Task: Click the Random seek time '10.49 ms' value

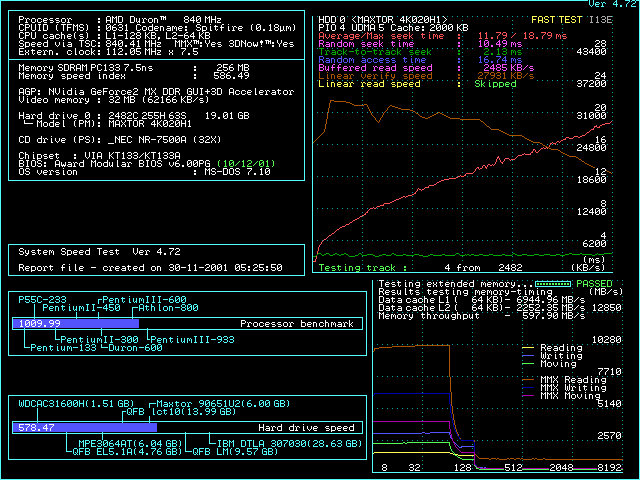Action: 500,44
